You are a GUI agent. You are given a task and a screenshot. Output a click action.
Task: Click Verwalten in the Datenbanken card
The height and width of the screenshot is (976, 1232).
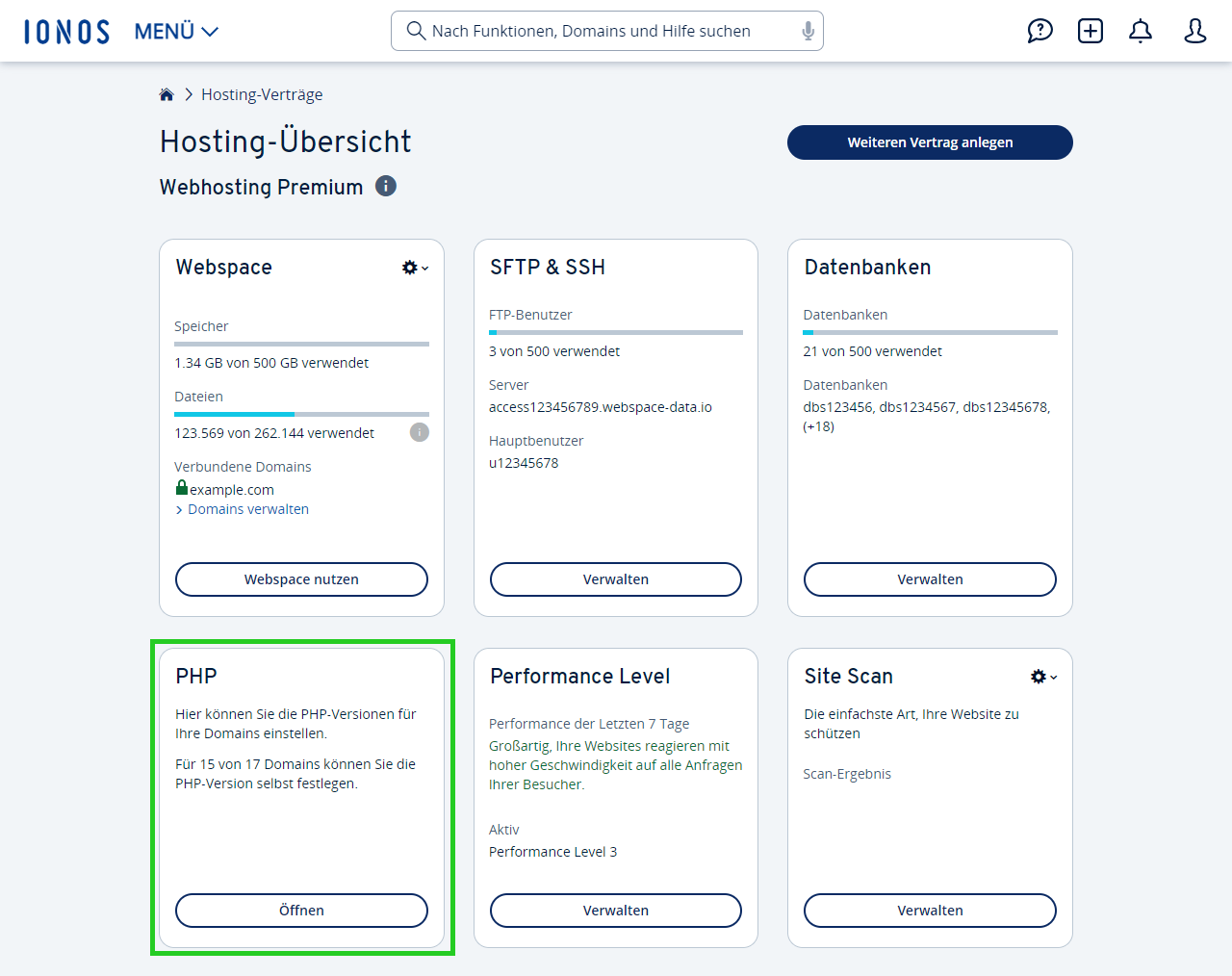930,579
